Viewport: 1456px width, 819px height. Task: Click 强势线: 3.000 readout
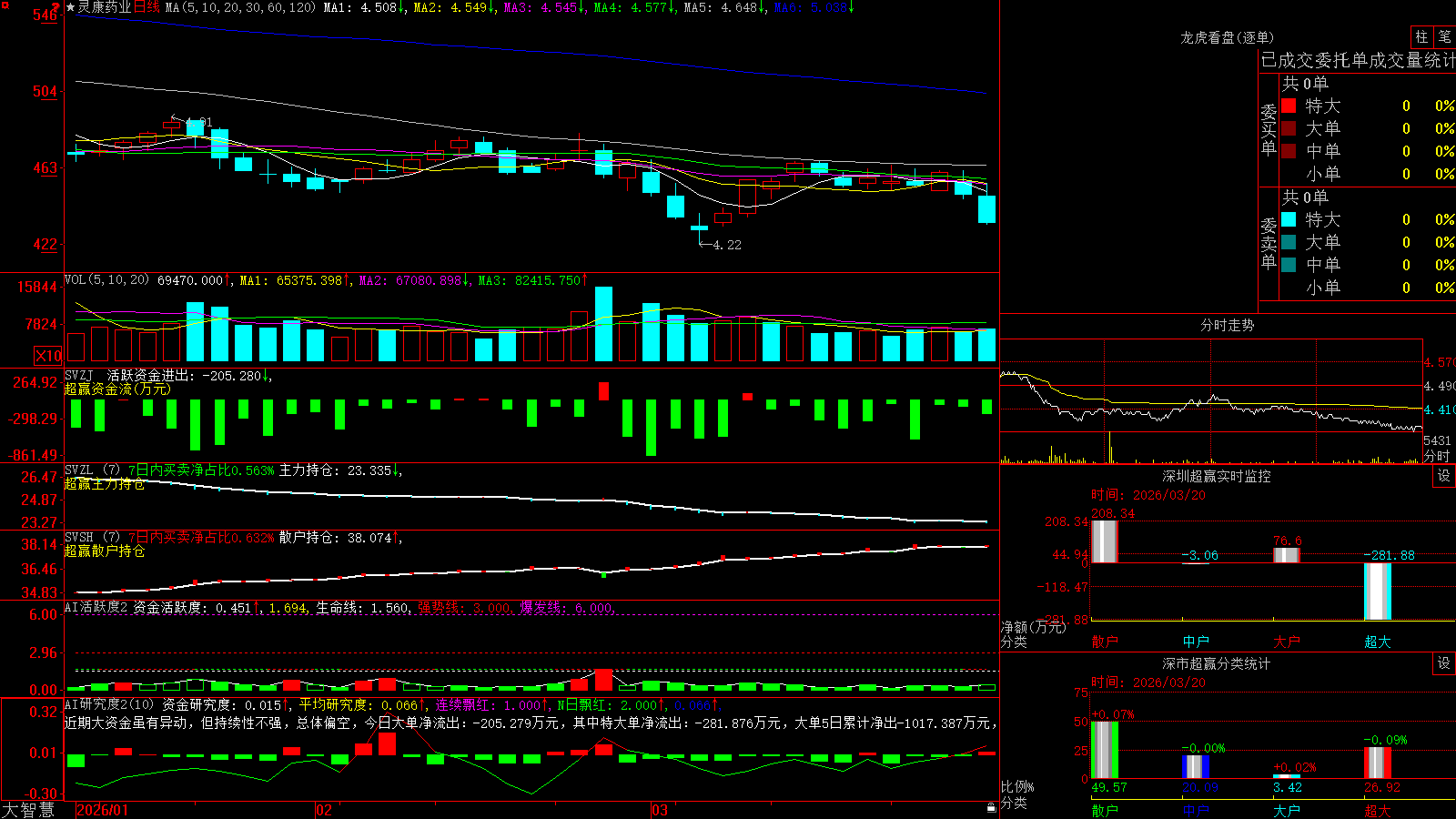pyautogui.click(x=465, y=608)
